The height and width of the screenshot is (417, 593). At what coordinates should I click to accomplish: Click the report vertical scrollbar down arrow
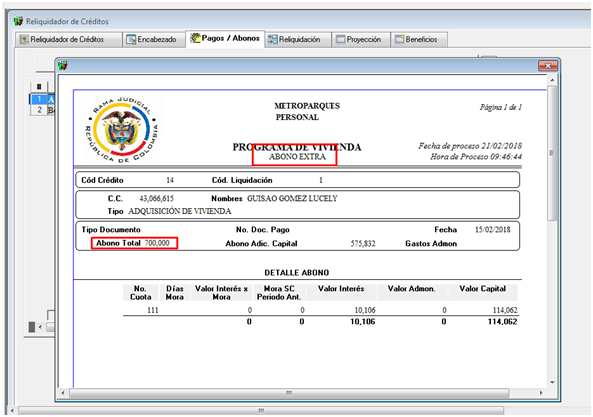552,382
